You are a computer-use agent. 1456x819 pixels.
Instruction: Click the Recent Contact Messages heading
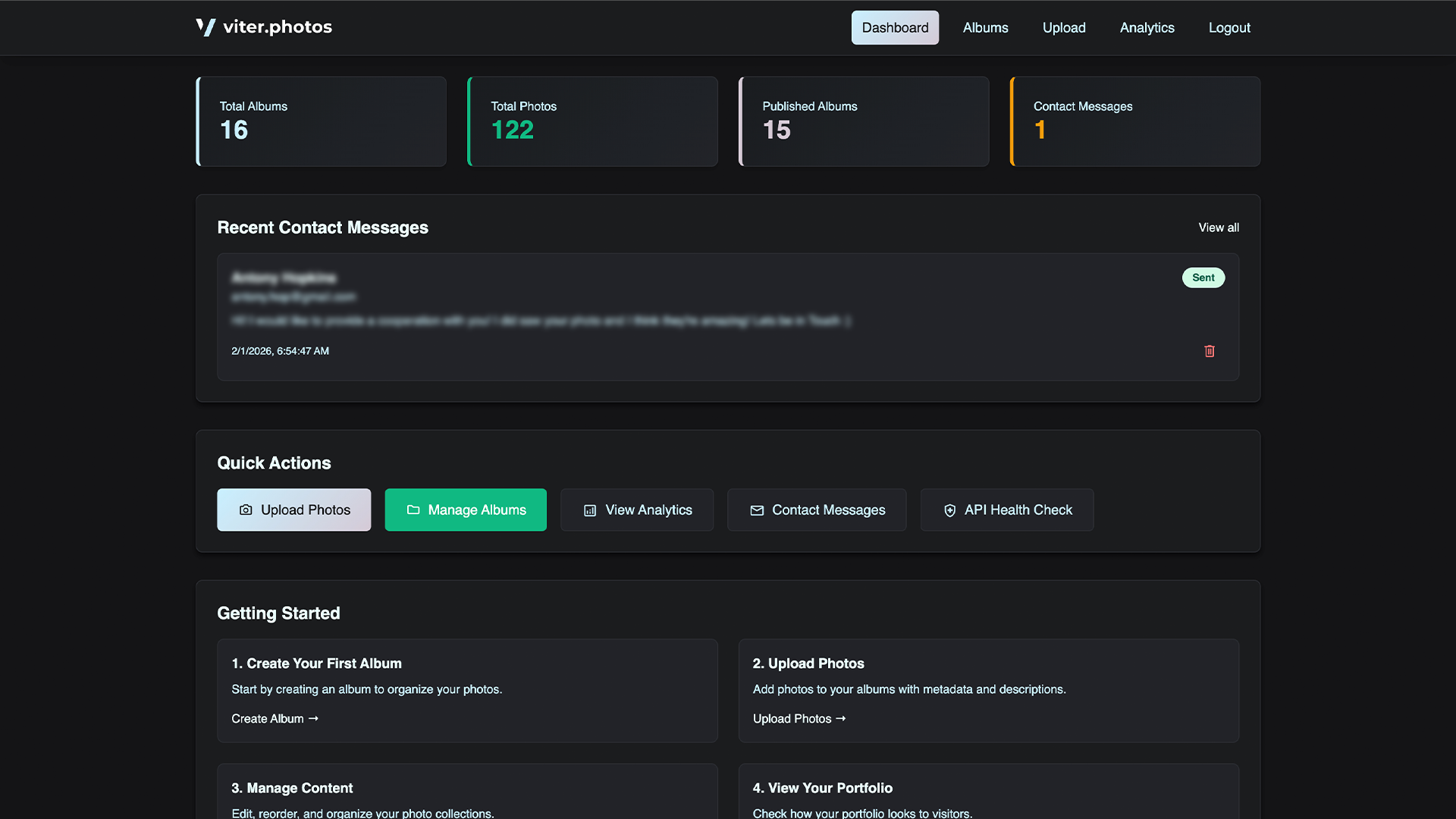pos(322,227)
